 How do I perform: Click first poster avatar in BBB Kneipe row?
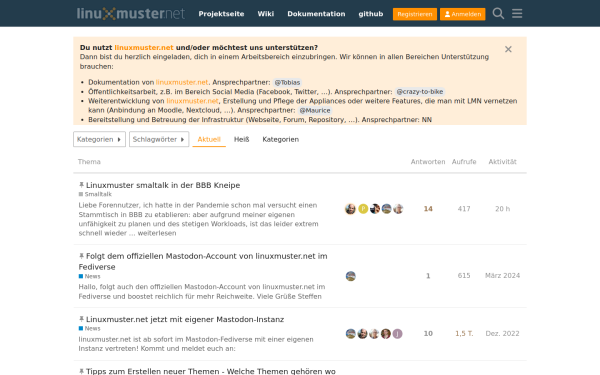click(x=350, y=209)
